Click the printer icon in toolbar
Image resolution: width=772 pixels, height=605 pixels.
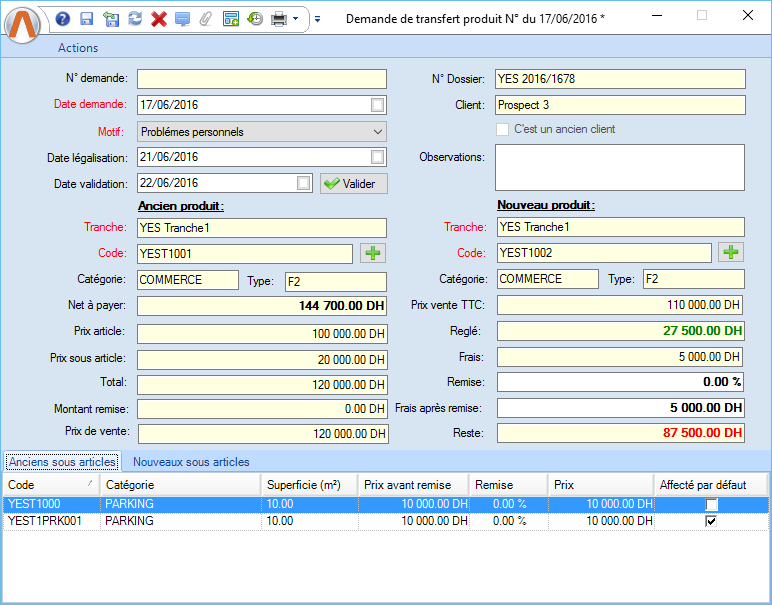point(279,19)
